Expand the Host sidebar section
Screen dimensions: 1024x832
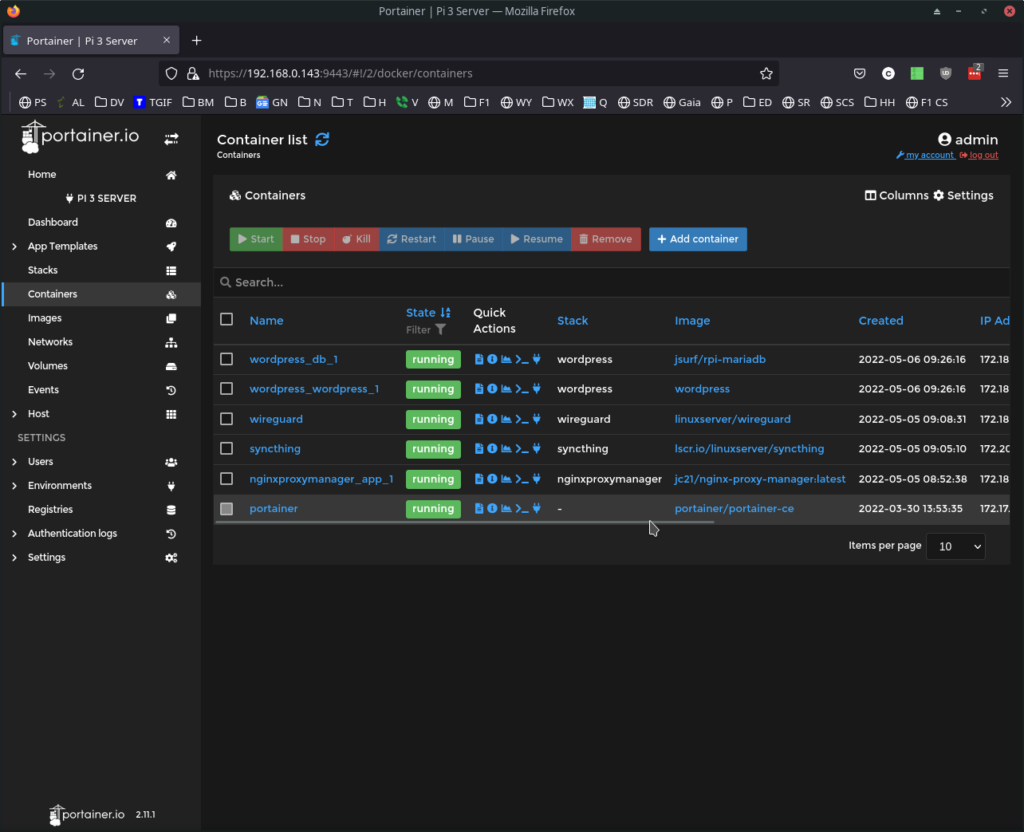(x=14, y=413)
